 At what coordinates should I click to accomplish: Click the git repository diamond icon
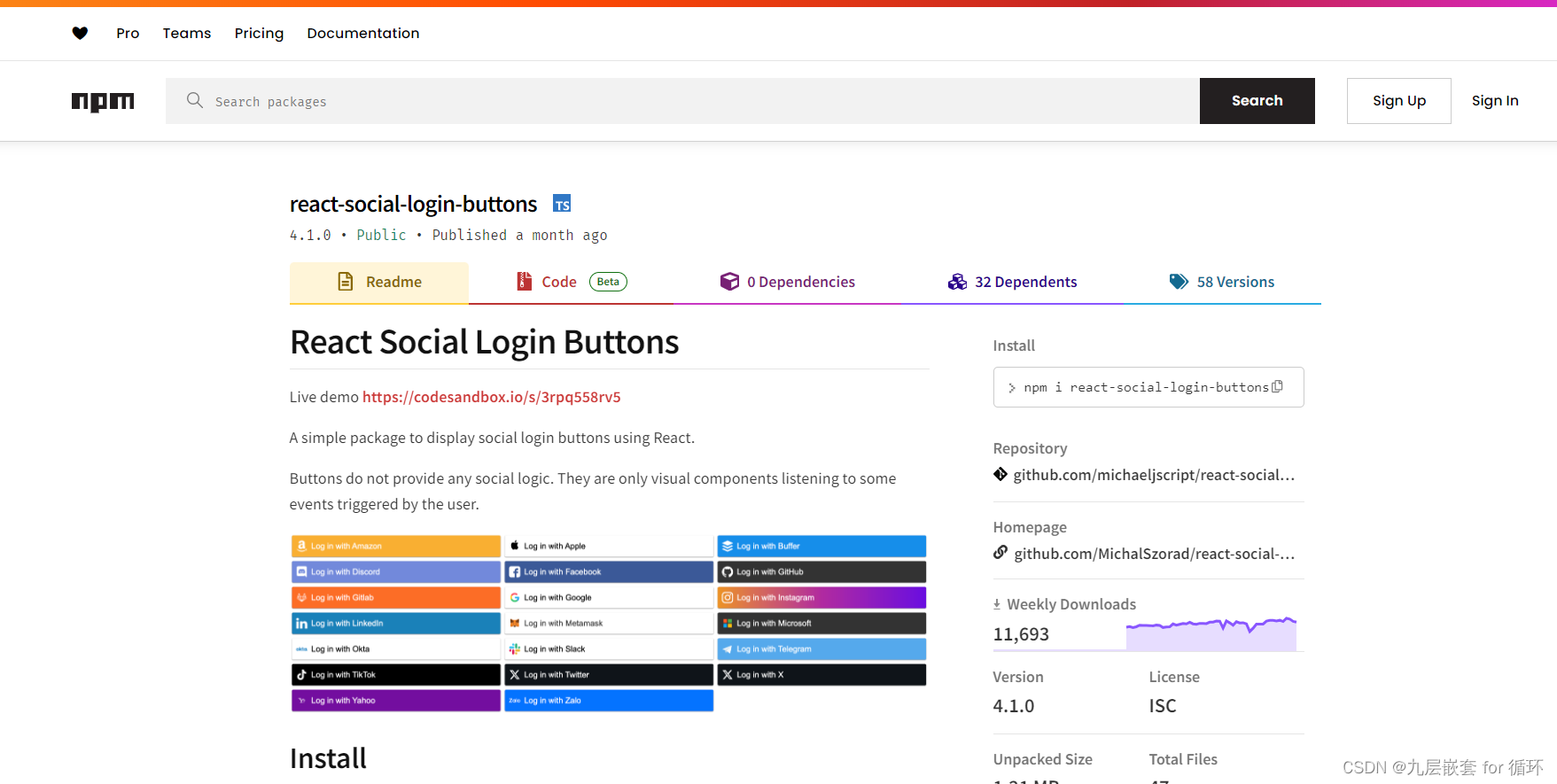[x=1000, y=474]
